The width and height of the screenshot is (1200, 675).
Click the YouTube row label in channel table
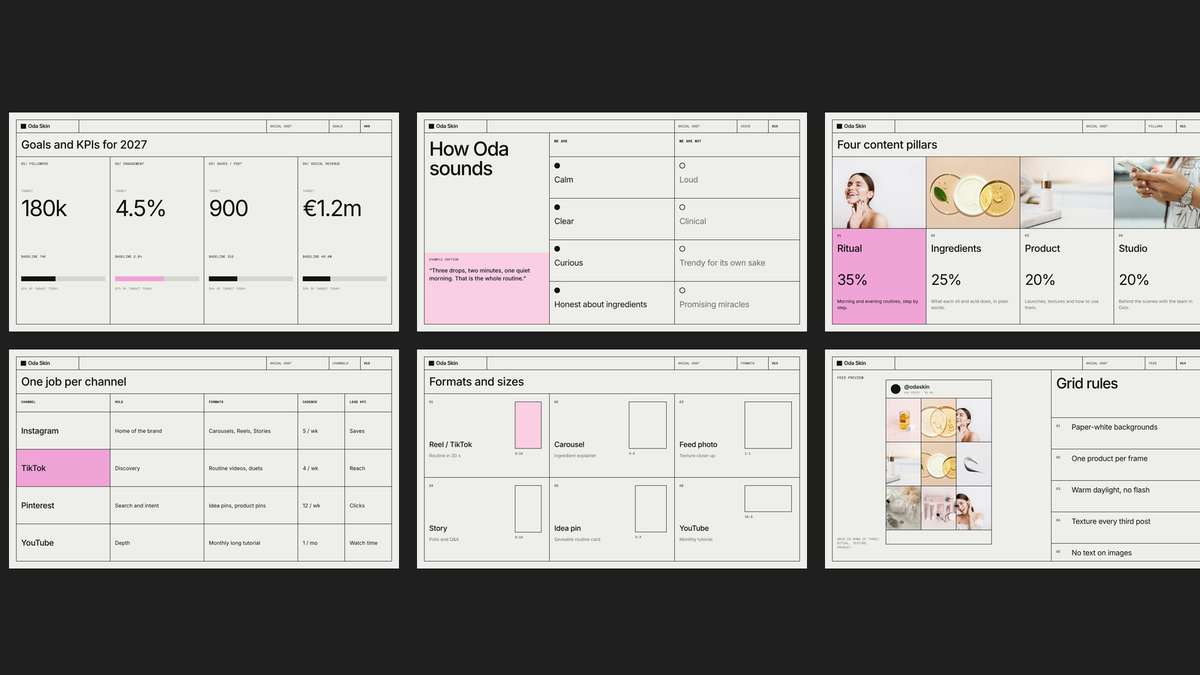[38, 543]
